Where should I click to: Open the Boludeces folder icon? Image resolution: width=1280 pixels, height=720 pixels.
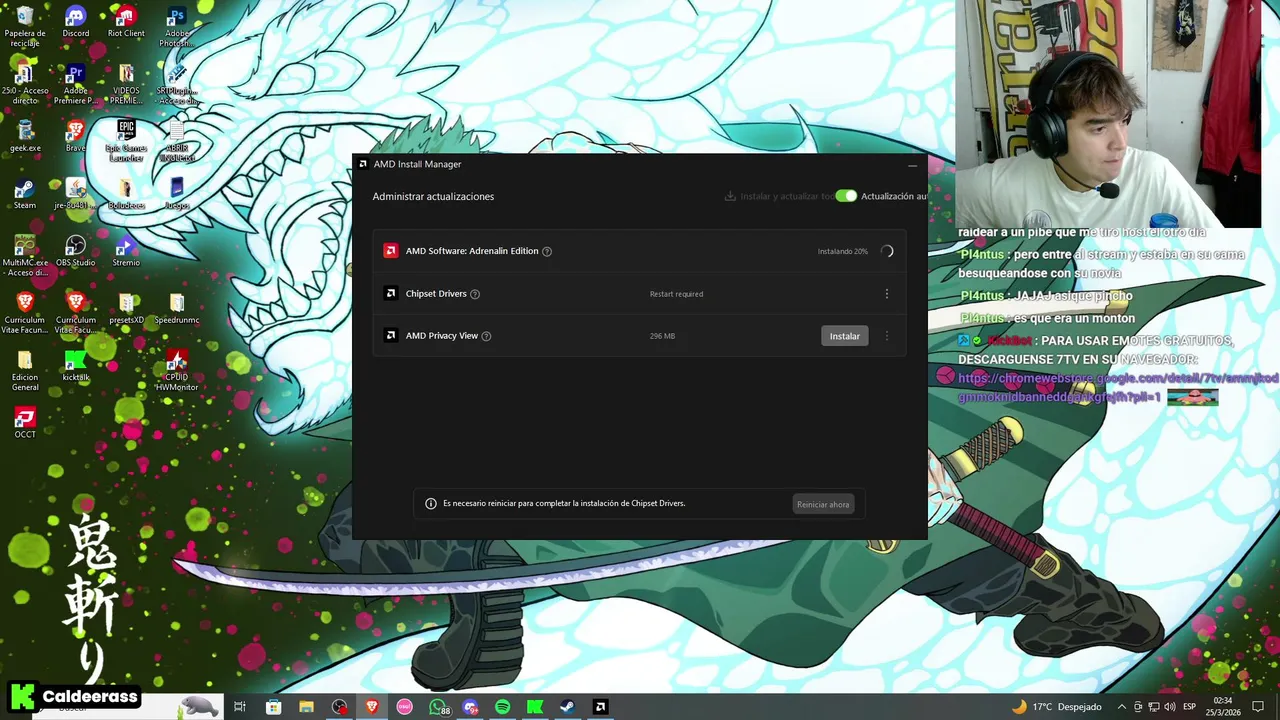click(126, 193)
